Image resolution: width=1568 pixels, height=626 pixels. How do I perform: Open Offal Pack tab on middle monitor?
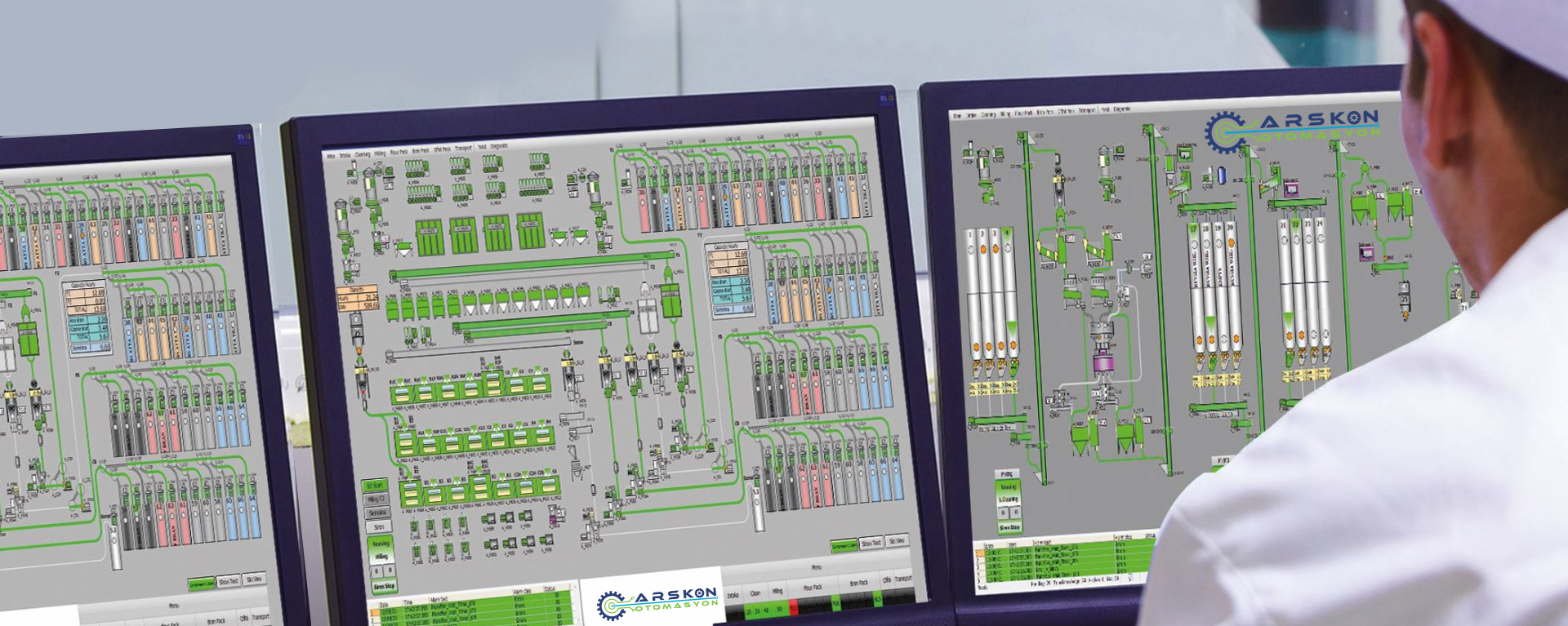(x=442, y=149)
